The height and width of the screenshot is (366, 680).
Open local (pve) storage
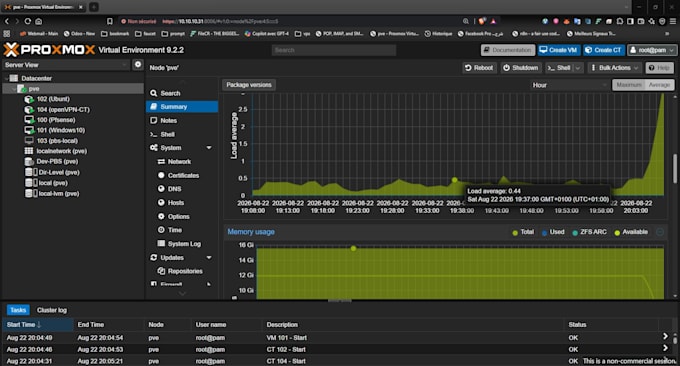[x=52, y=183]
